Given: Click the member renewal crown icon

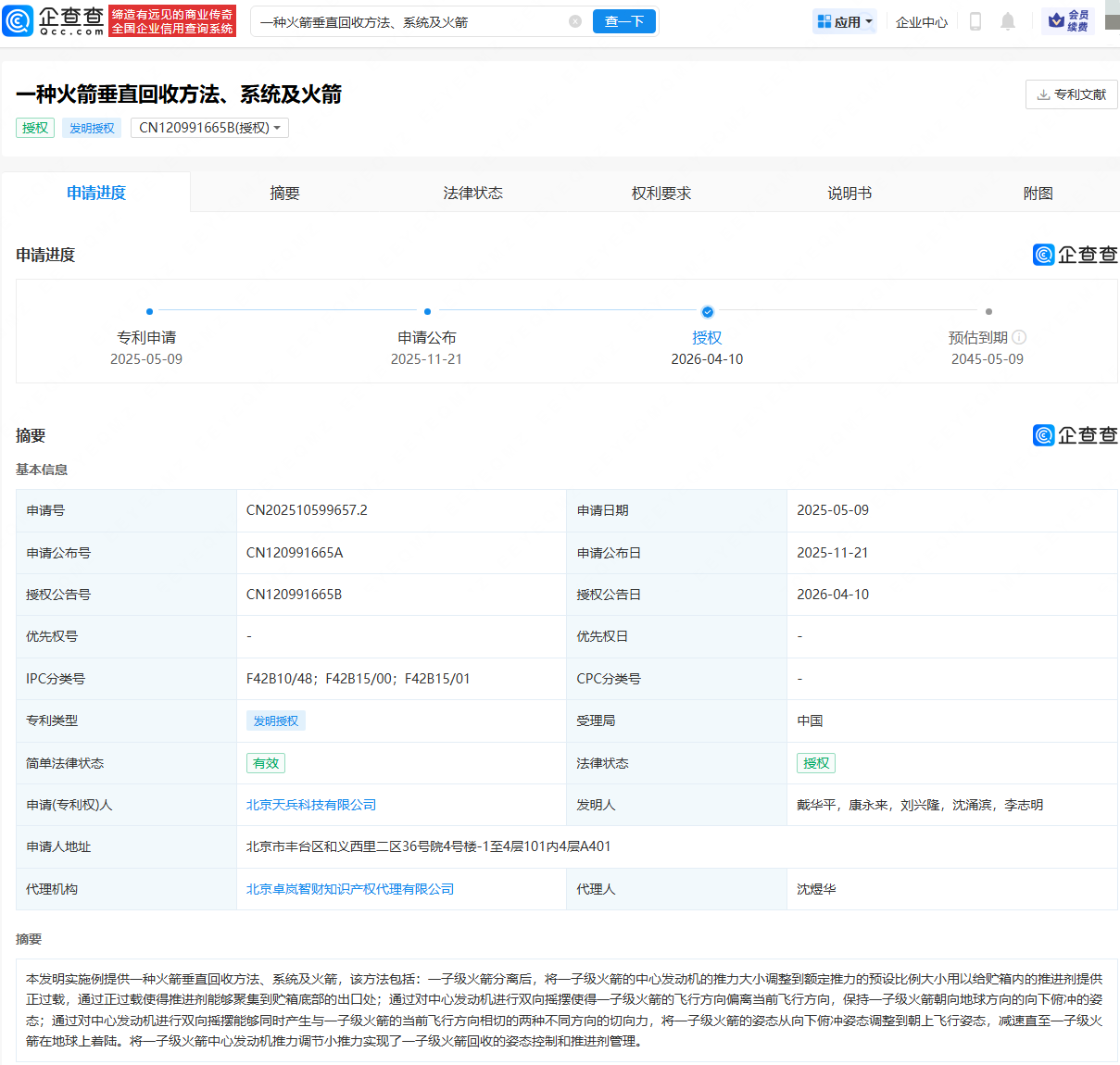Looking at the screenshot, I should tap(1057, 20).
